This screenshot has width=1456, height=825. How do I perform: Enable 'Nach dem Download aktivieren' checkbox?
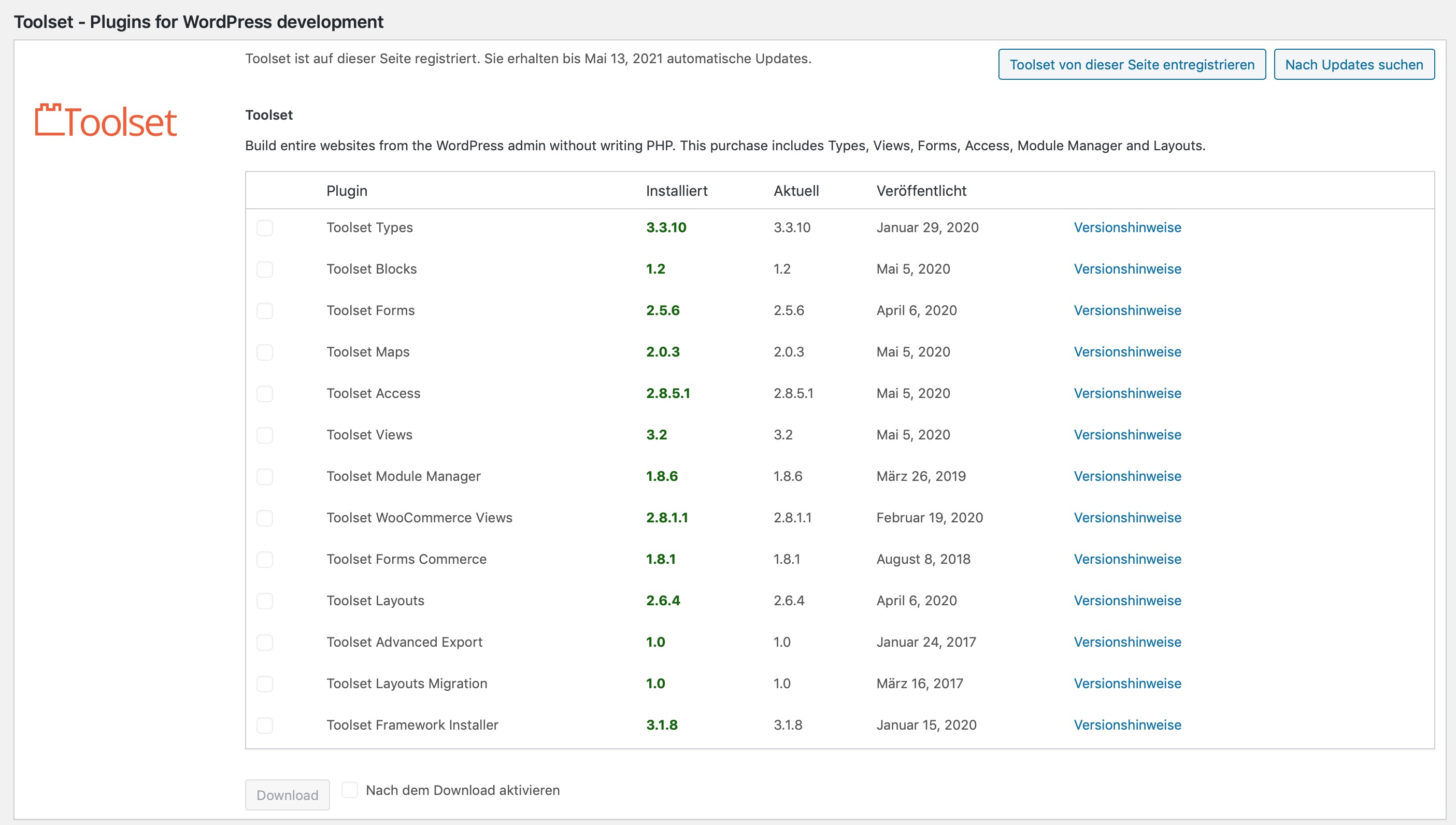pos(350,789)
